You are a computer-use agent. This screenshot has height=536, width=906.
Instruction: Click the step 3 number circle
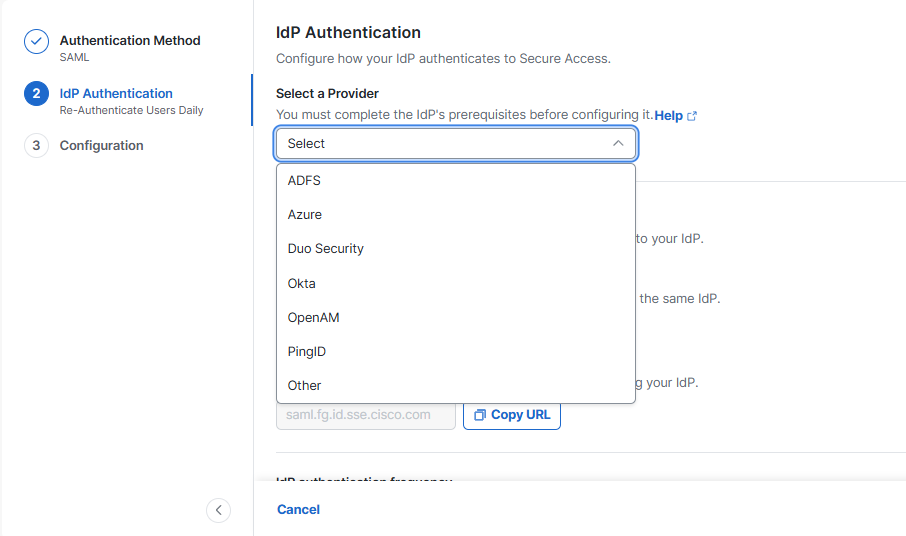point(36,145)
